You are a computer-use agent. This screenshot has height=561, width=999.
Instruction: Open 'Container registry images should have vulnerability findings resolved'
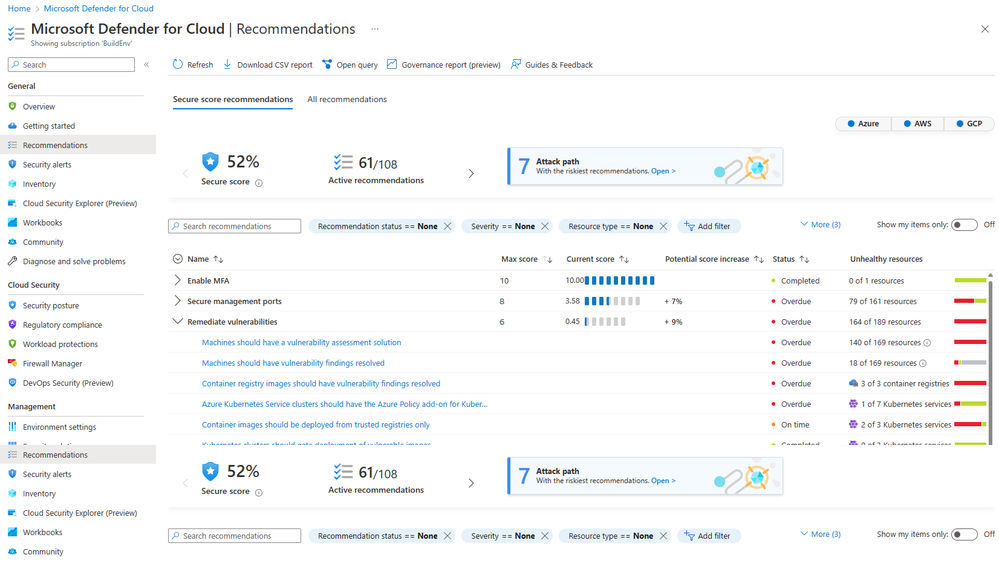(x=320, y=383)
